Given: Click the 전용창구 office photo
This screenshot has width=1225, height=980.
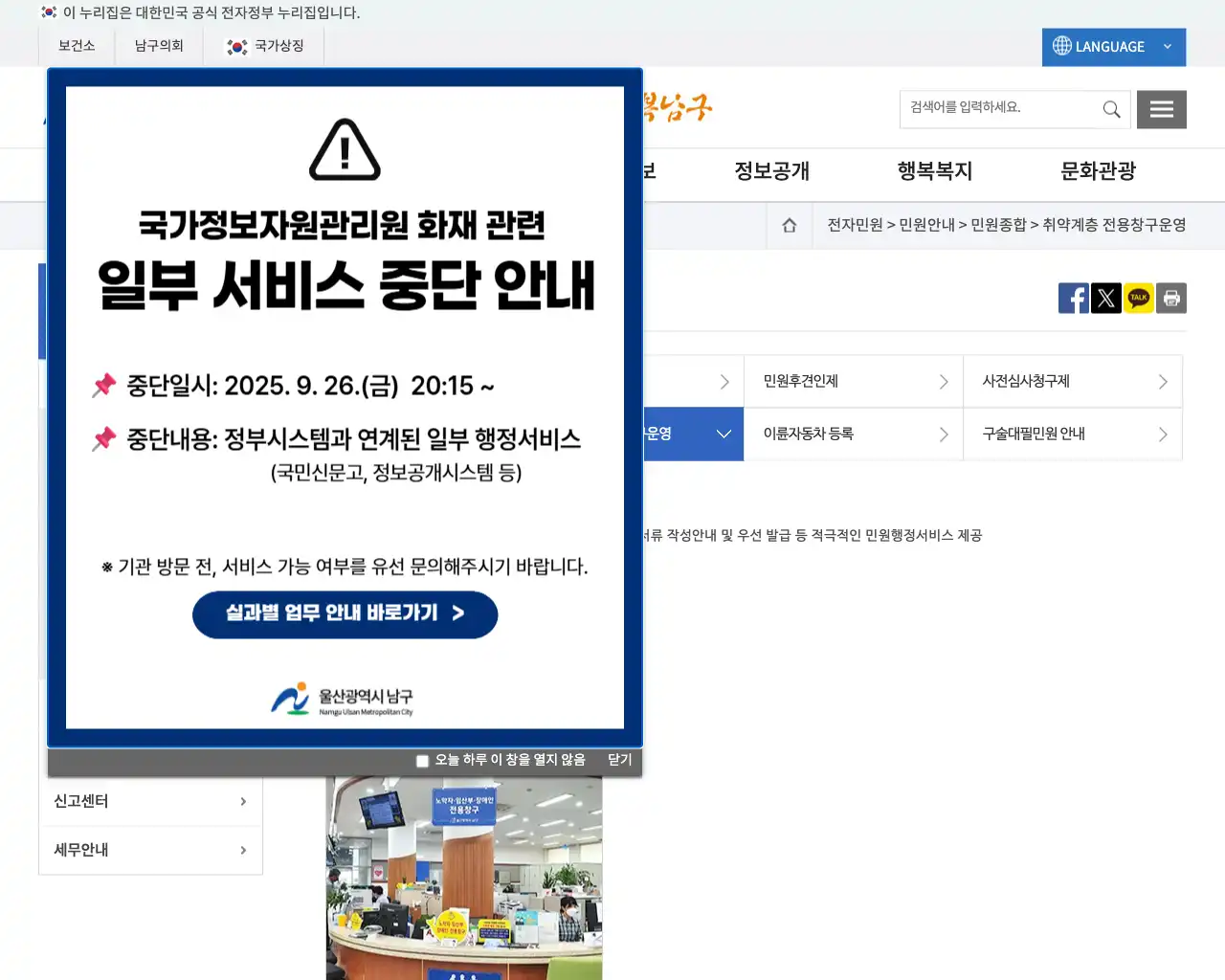Looking at the screenshot, I should (464, 878).
